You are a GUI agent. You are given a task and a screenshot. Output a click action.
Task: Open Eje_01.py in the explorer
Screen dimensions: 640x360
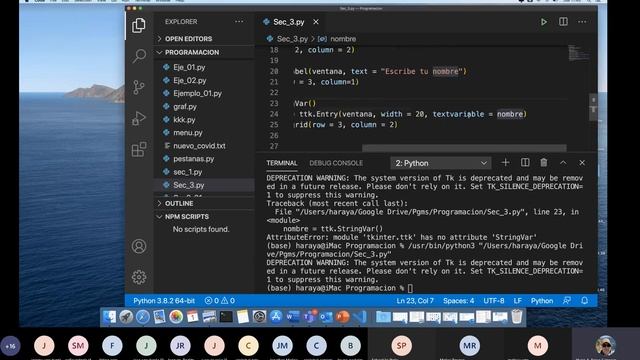[204, 67]
